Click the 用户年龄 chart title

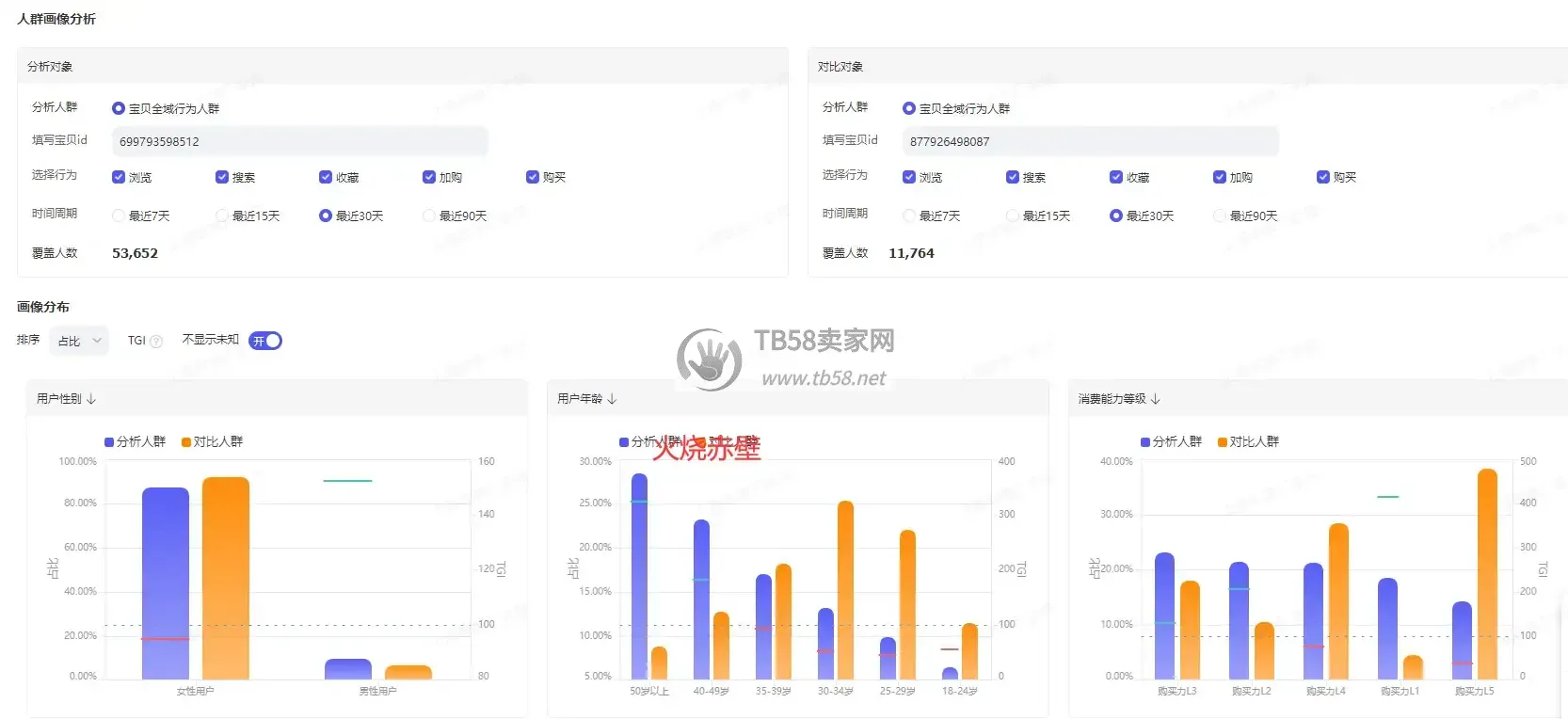coord(580,399)
